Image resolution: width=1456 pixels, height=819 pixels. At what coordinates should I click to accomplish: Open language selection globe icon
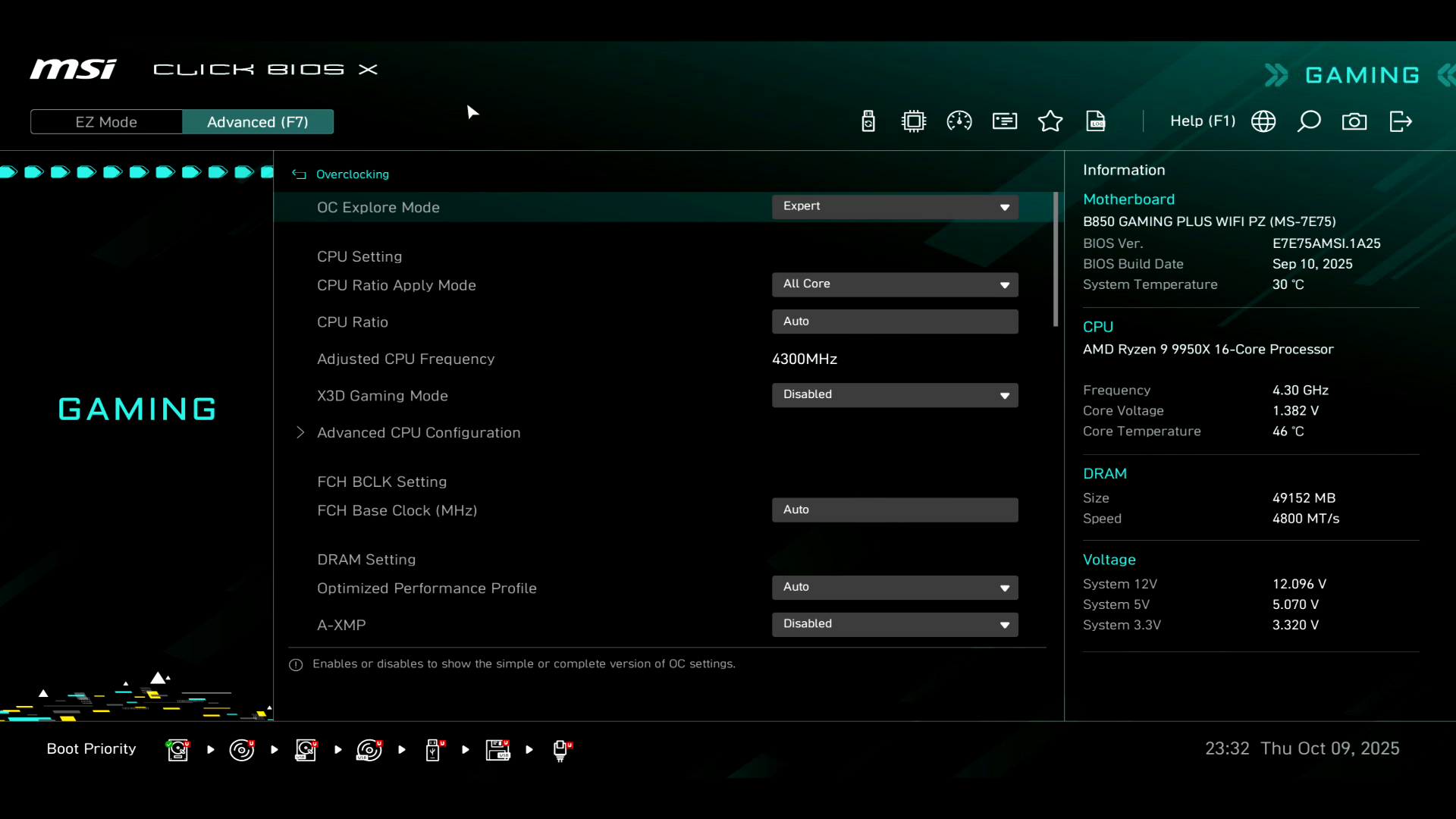point(1263,121)
